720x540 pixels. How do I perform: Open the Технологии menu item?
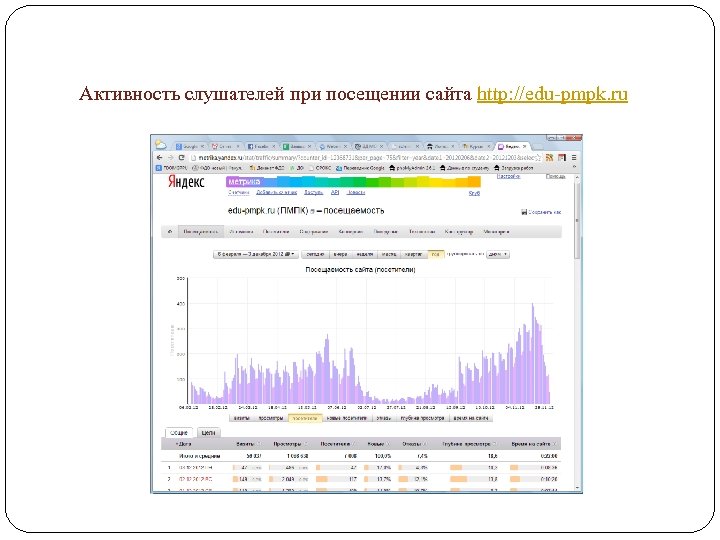click(422, 232)
